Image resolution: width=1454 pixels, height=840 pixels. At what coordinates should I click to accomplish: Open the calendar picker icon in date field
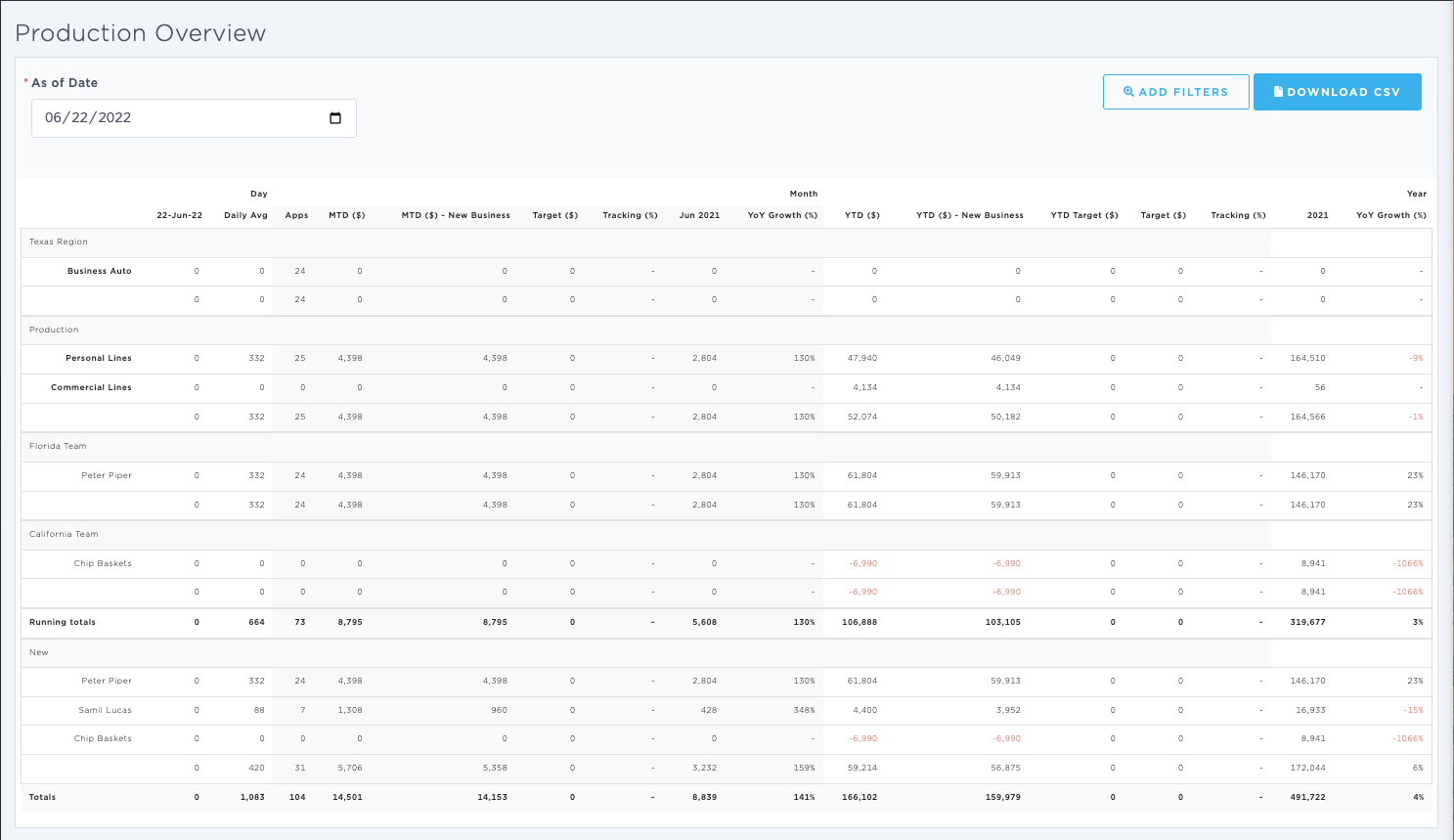pos(335,118)
